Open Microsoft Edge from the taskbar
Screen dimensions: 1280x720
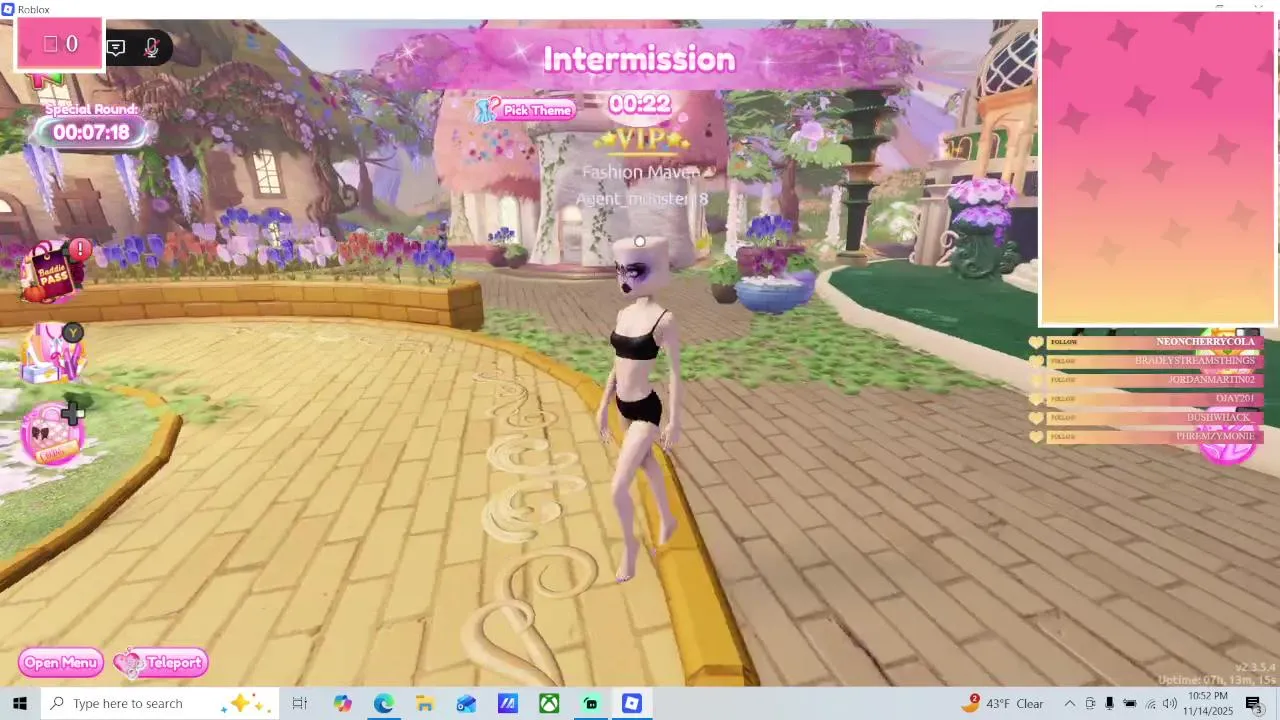point(384,704)
